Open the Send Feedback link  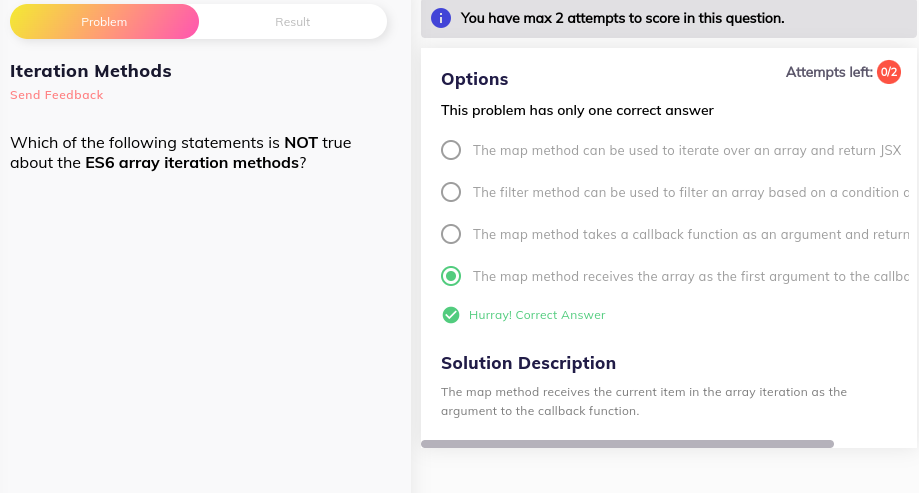[56, 95]
